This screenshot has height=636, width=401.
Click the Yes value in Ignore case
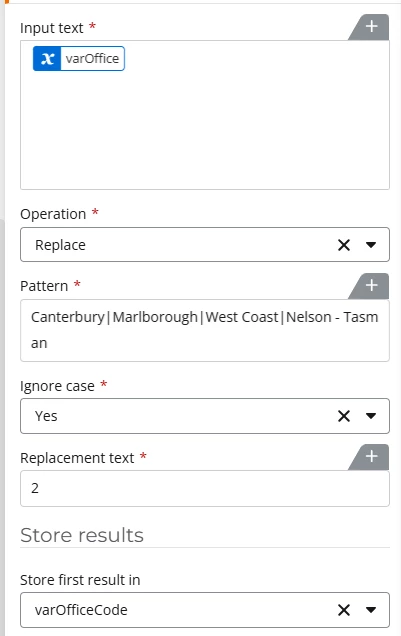pyautogui.click(x=46, y=416)
